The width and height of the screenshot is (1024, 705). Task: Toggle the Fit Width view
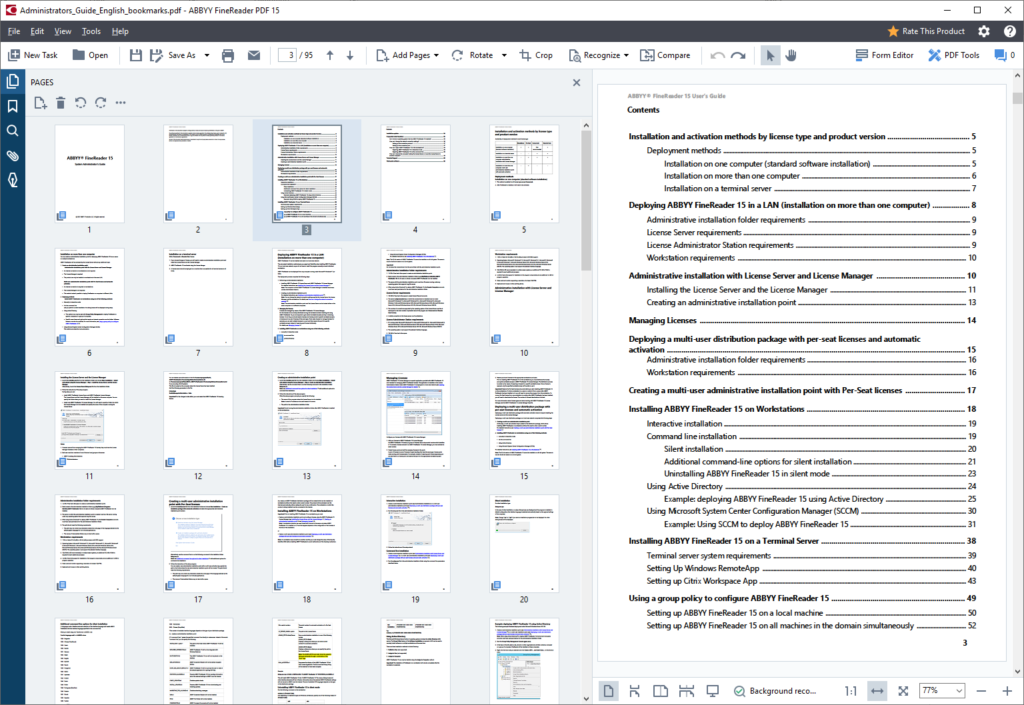point(877,691)
